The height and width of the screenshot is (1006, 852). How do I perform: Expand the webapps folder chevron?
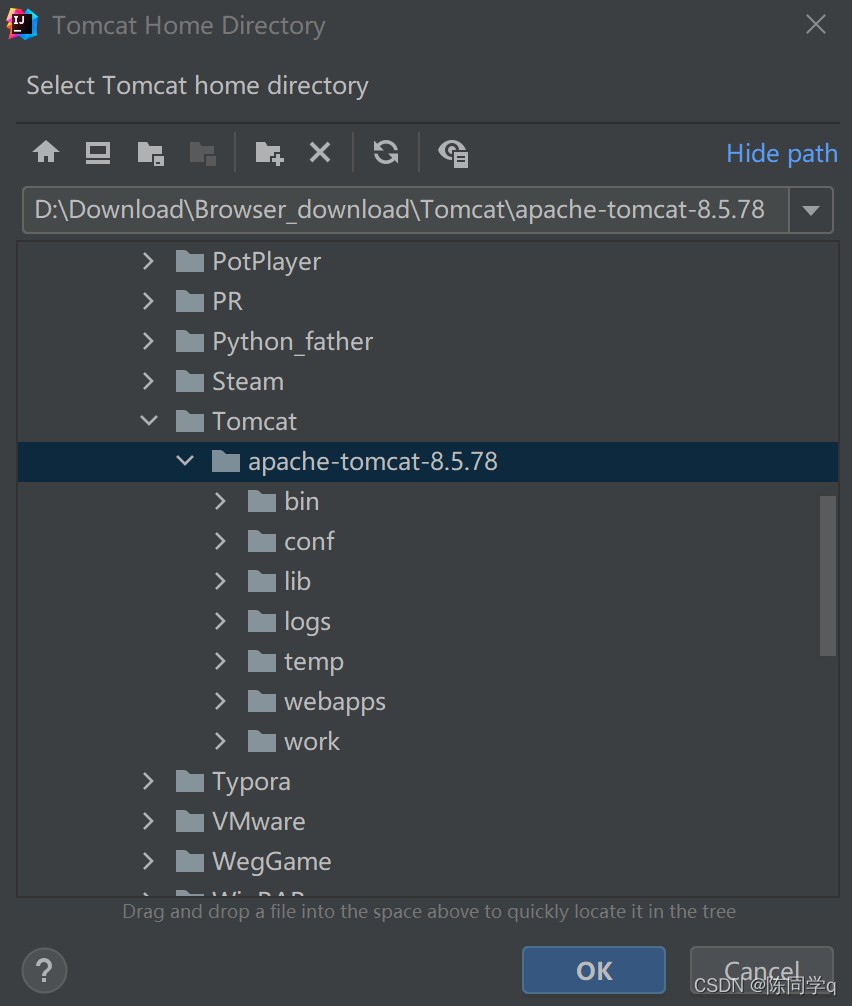pos(220,701)
